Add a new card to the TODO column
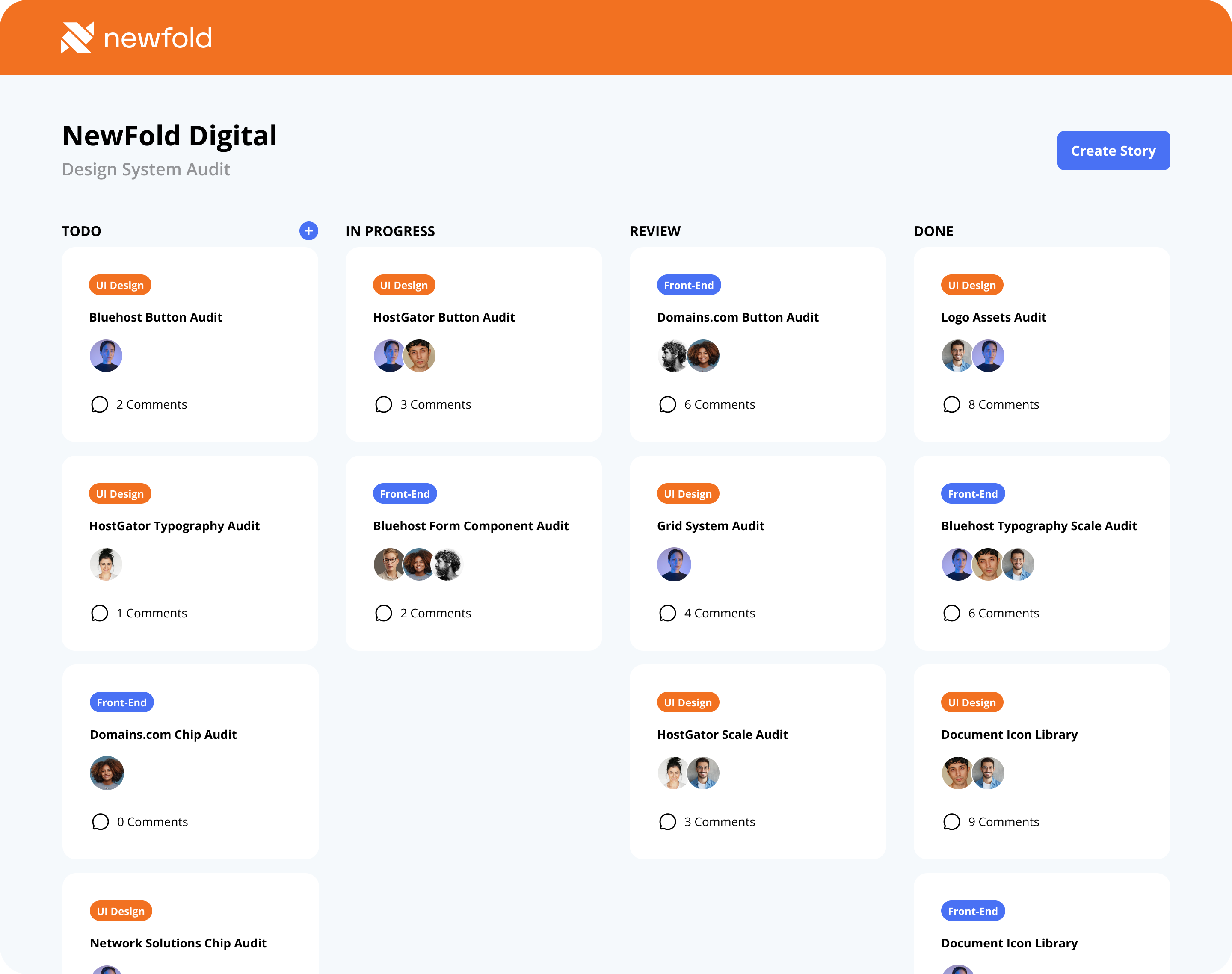The height and width of the screenshot is (974, 1232). coord(308,231)
